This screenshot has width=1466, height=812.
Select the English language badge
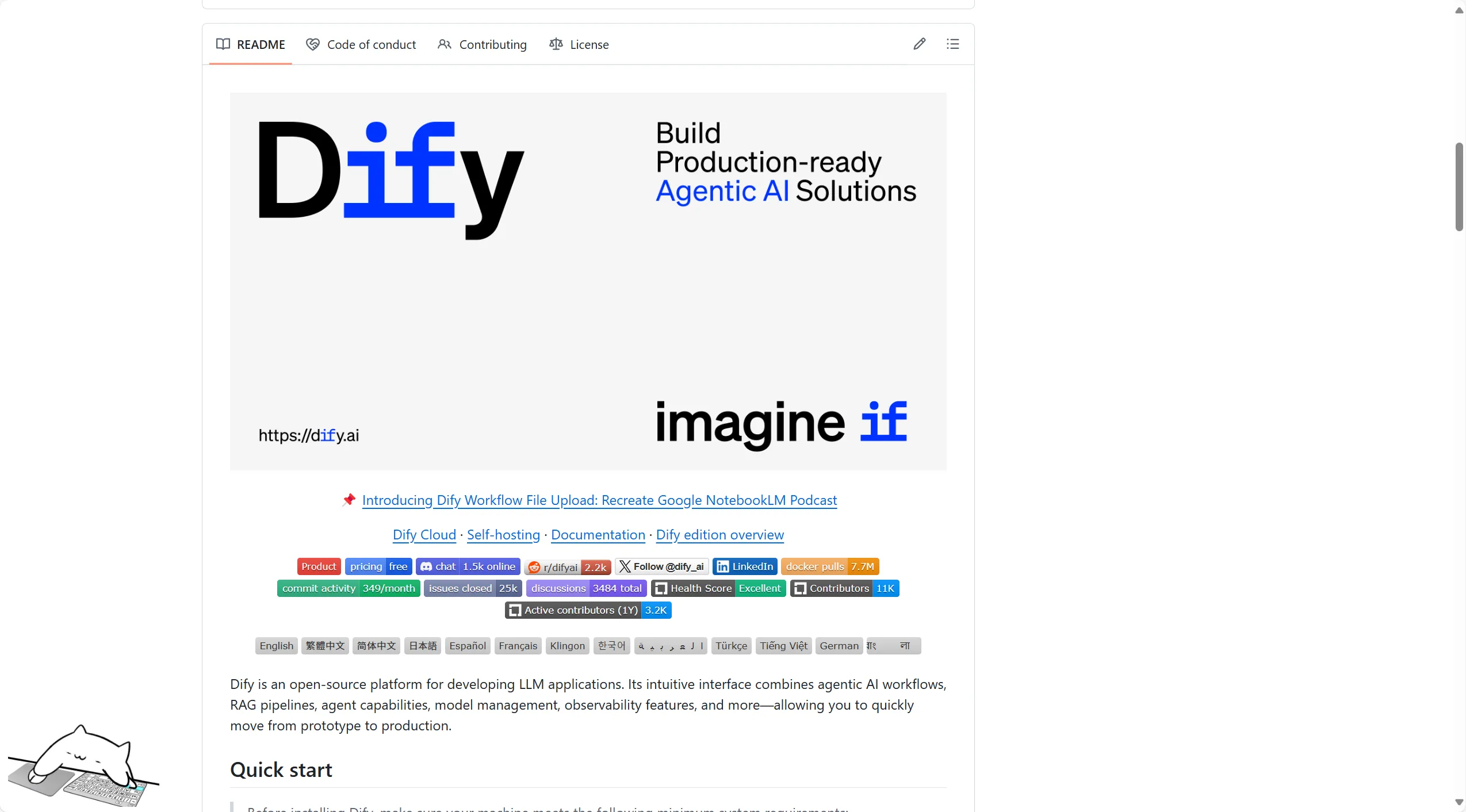(277, 646)
